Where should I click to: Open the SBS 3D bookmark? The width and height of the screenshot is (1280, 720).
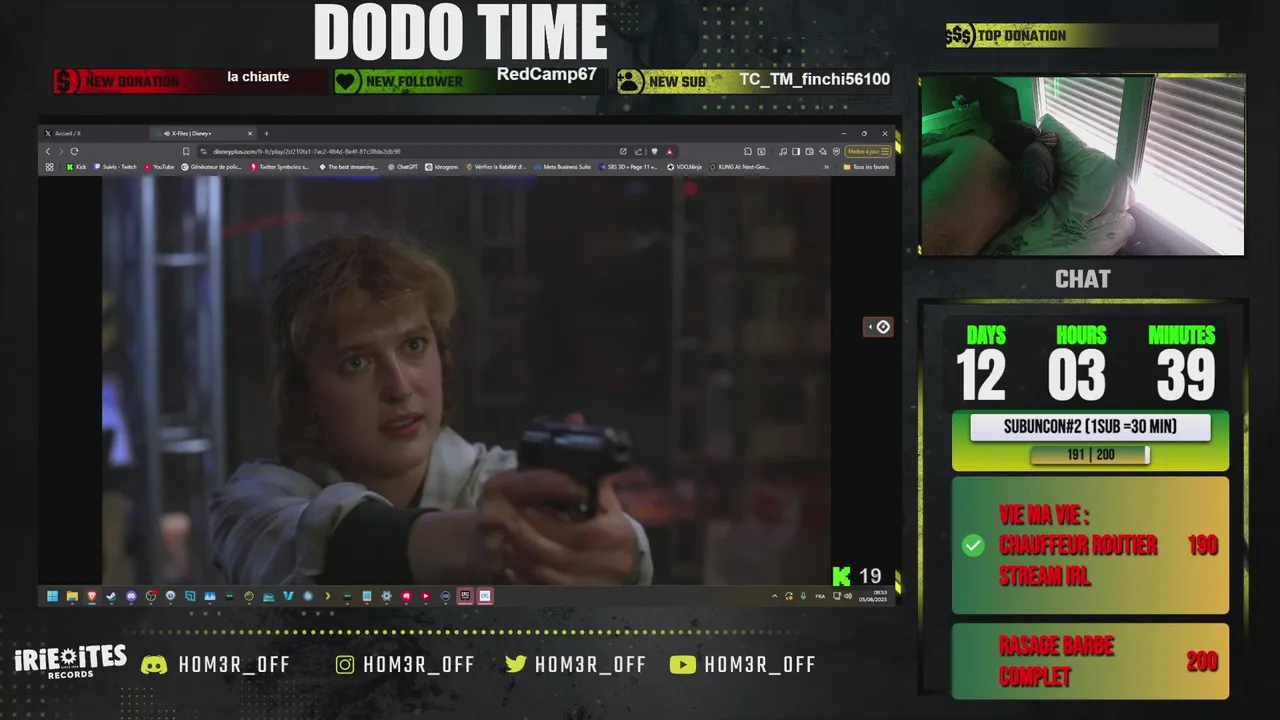tap(628, 167)
